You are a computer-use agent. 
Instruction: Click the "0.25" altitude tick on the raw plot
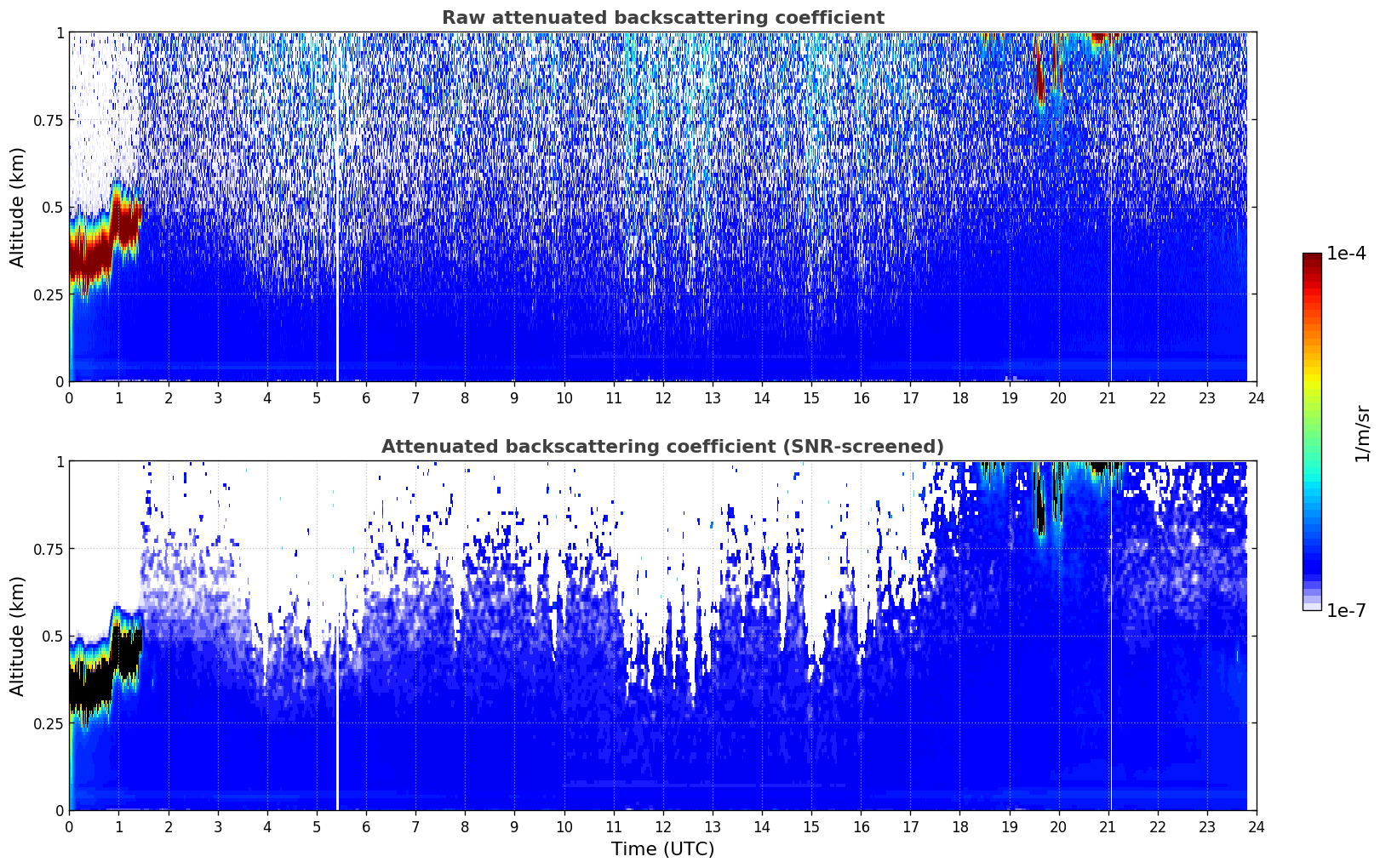coord(49,294)
